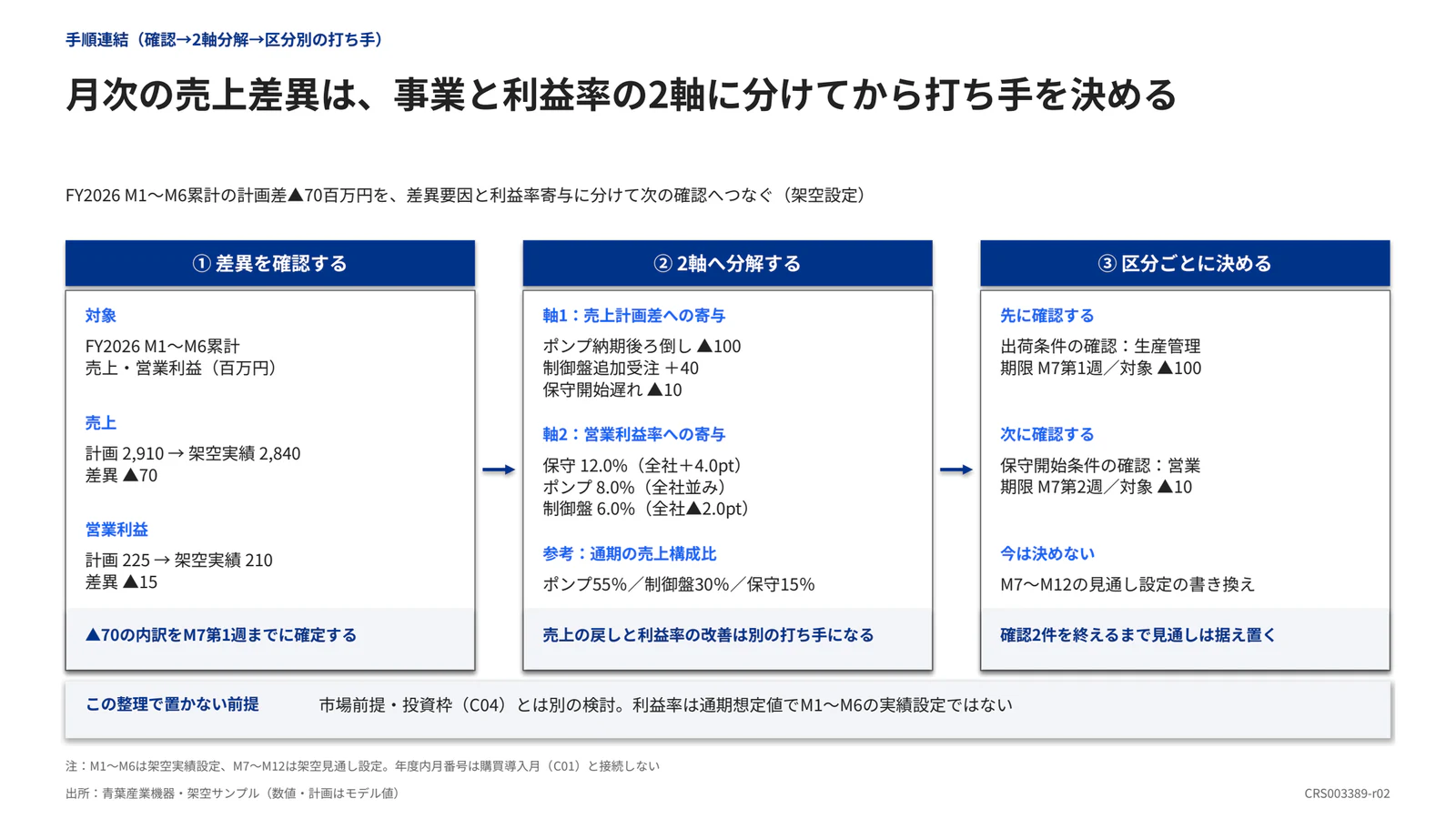Click the text 売上・営業利益（百万円）
Screen dimensions: 1456x819
point(185,369)
